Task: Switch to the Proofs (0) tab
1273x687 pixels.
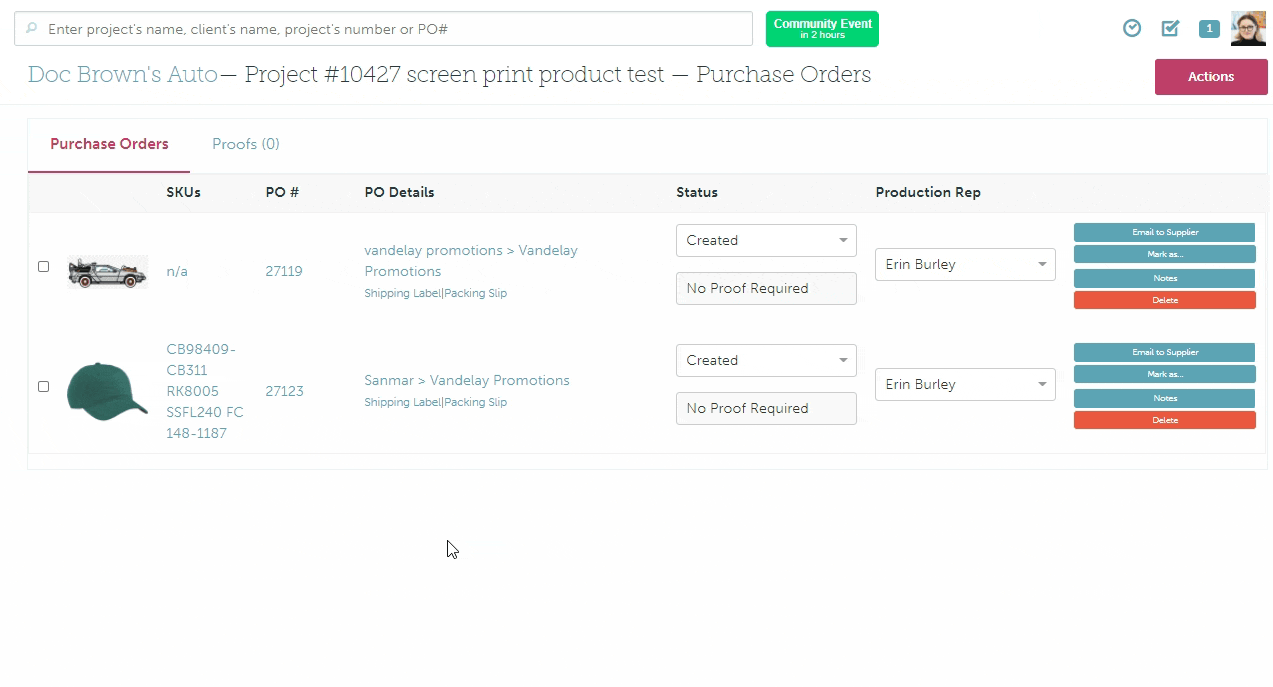Action: pos(246,144)
